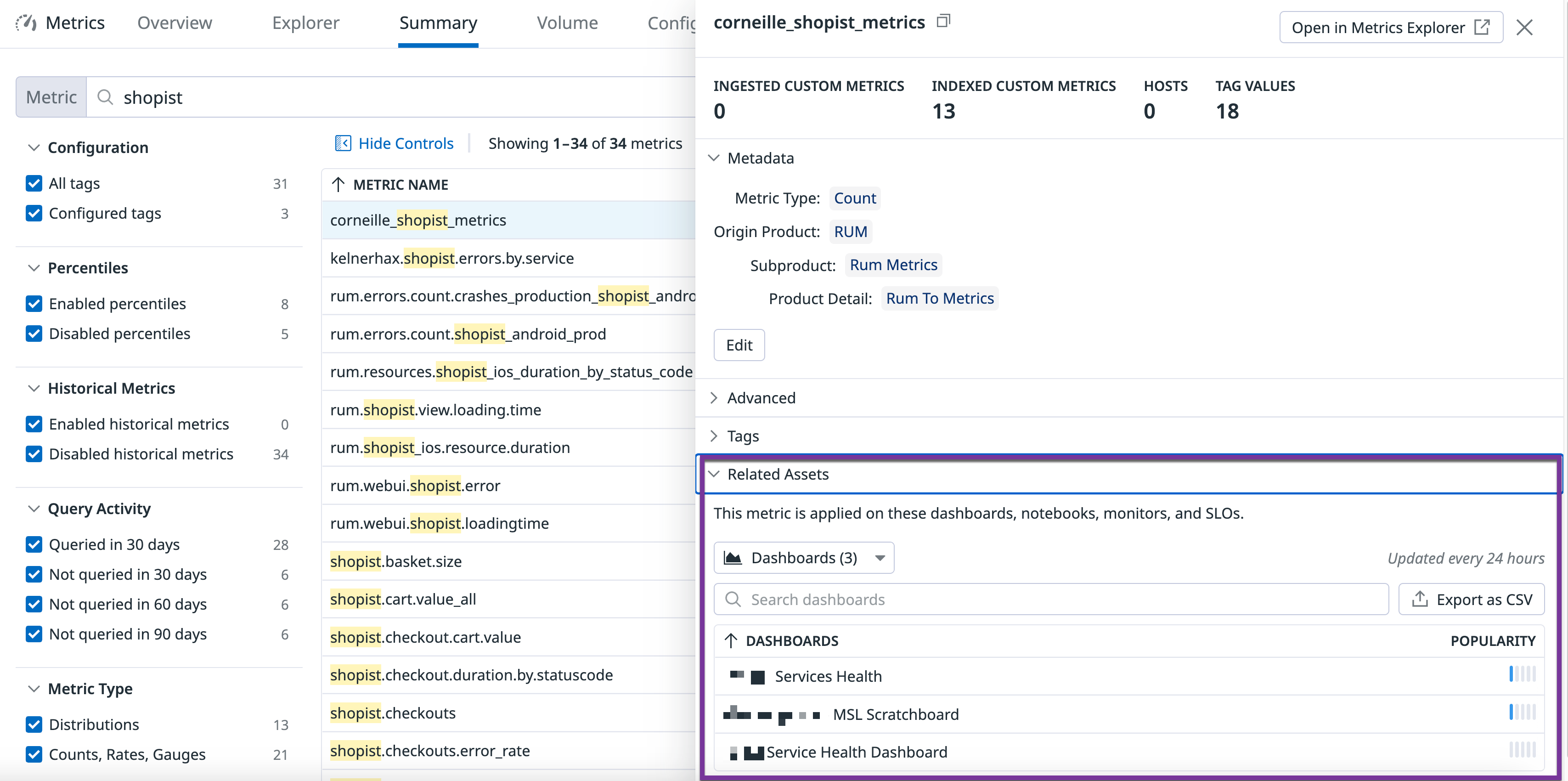Toggle the Configured tags checkbox
1568x781 pixels.
click(x=34, y=213)
